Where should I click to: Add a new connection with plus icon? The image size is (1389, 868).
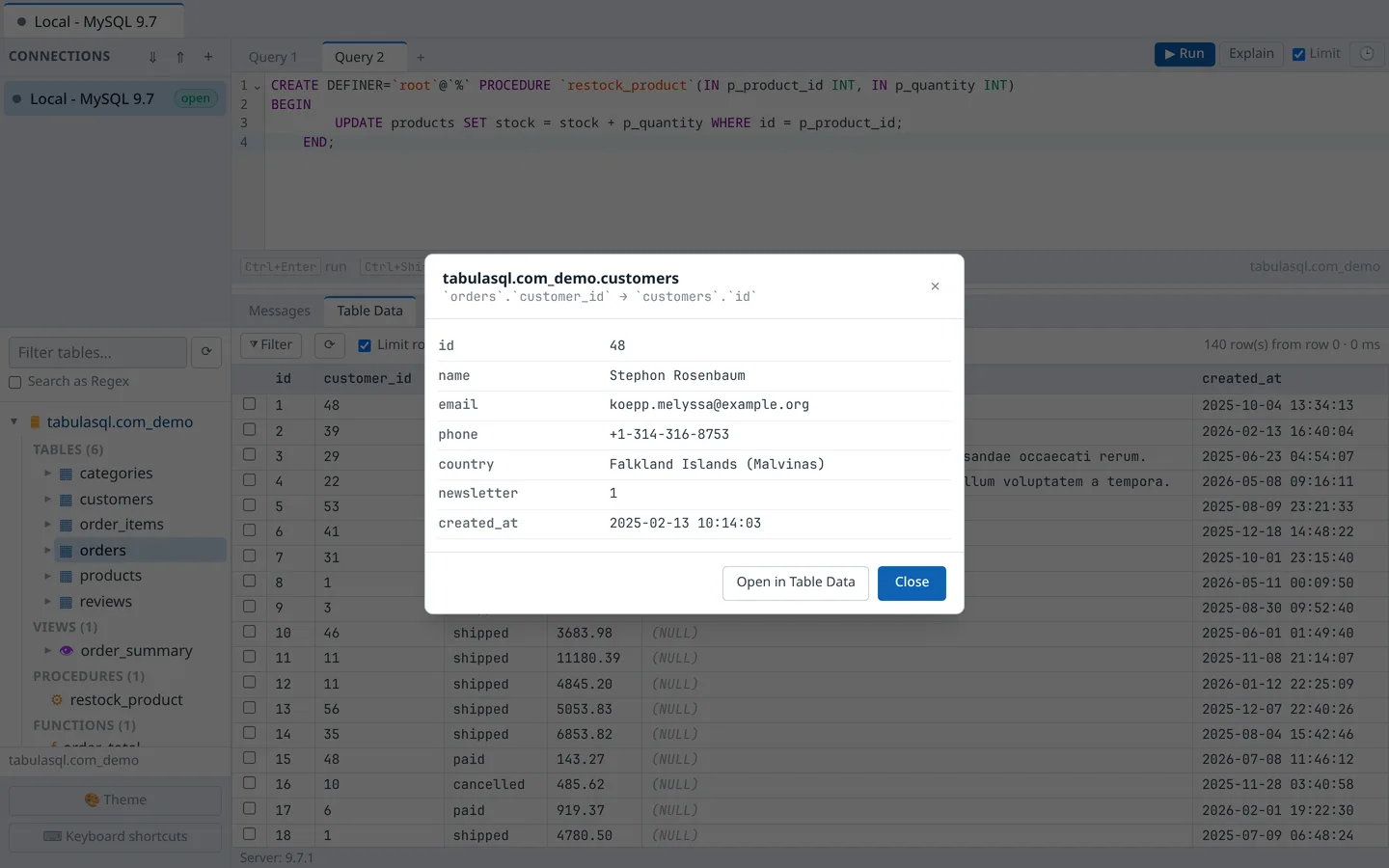pyautogui.click(x=208, y=57)
